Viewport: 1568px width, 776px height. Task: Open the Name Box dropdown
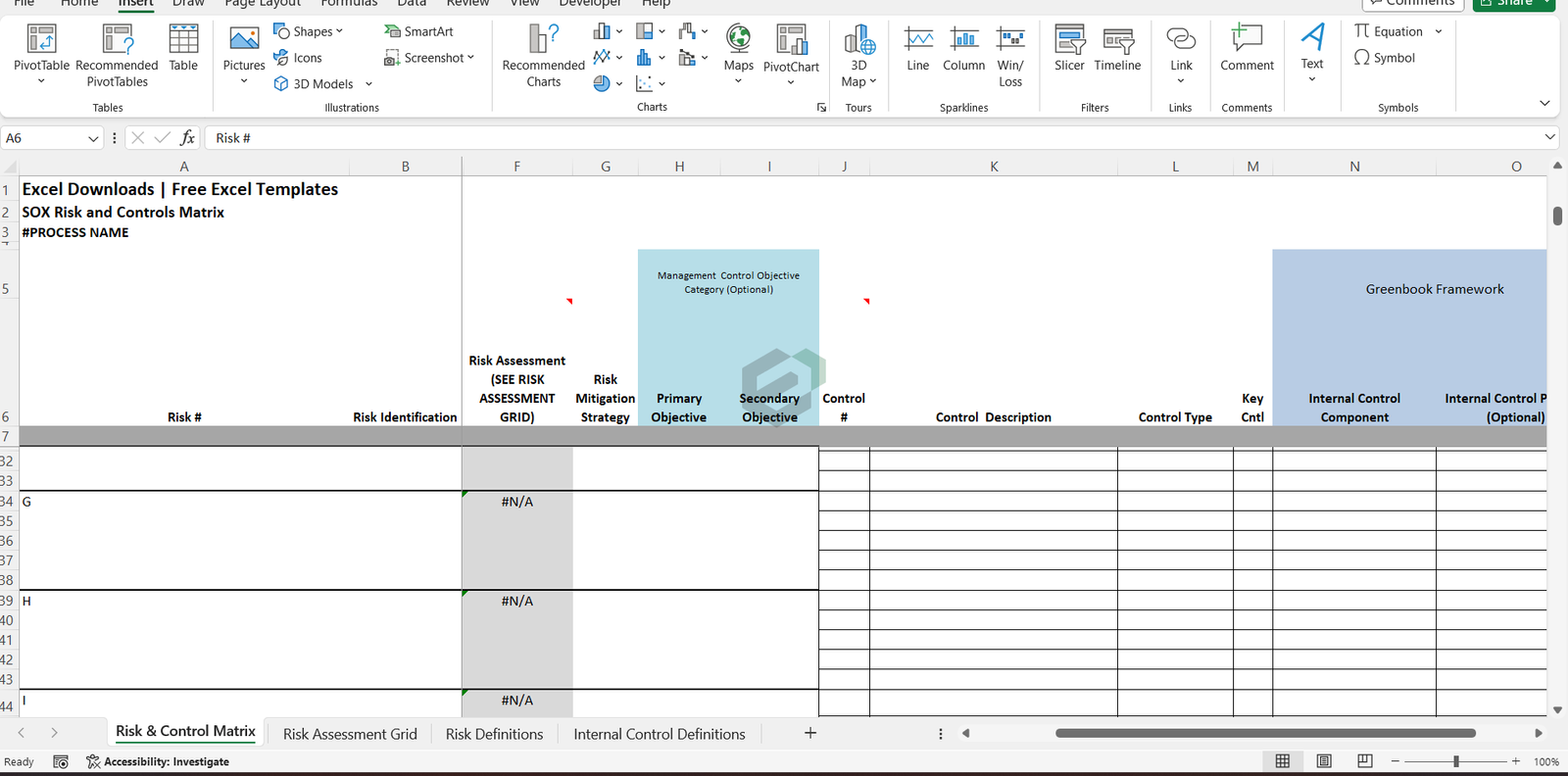93,138
